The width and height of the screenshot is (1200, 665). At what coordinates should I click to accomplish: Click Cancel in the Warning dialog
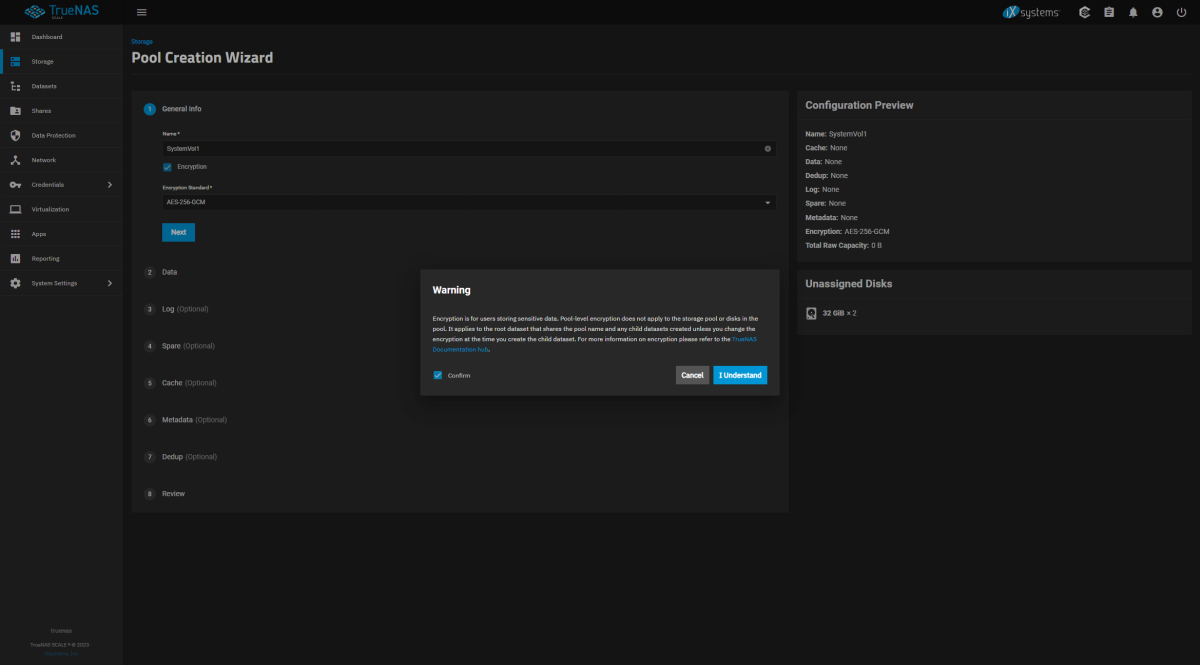(692, 375)
